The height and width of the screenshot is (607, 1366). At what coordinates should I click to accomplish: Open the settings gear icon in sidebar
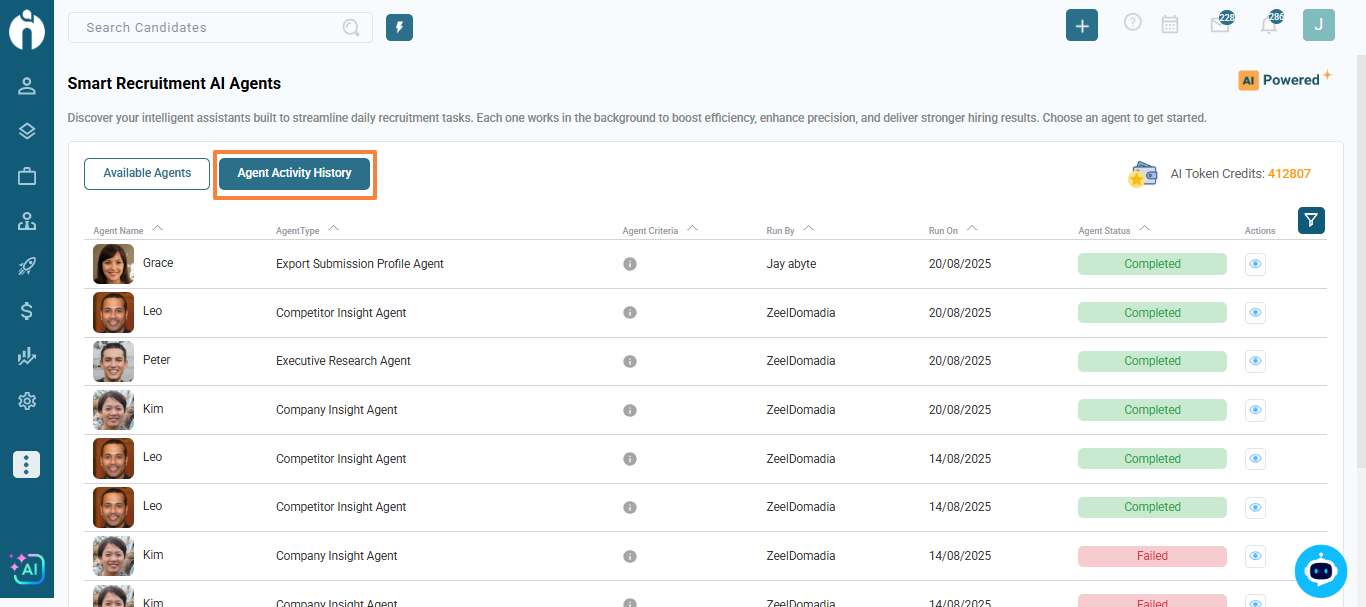pyautogui.click(x=27, y=401)
